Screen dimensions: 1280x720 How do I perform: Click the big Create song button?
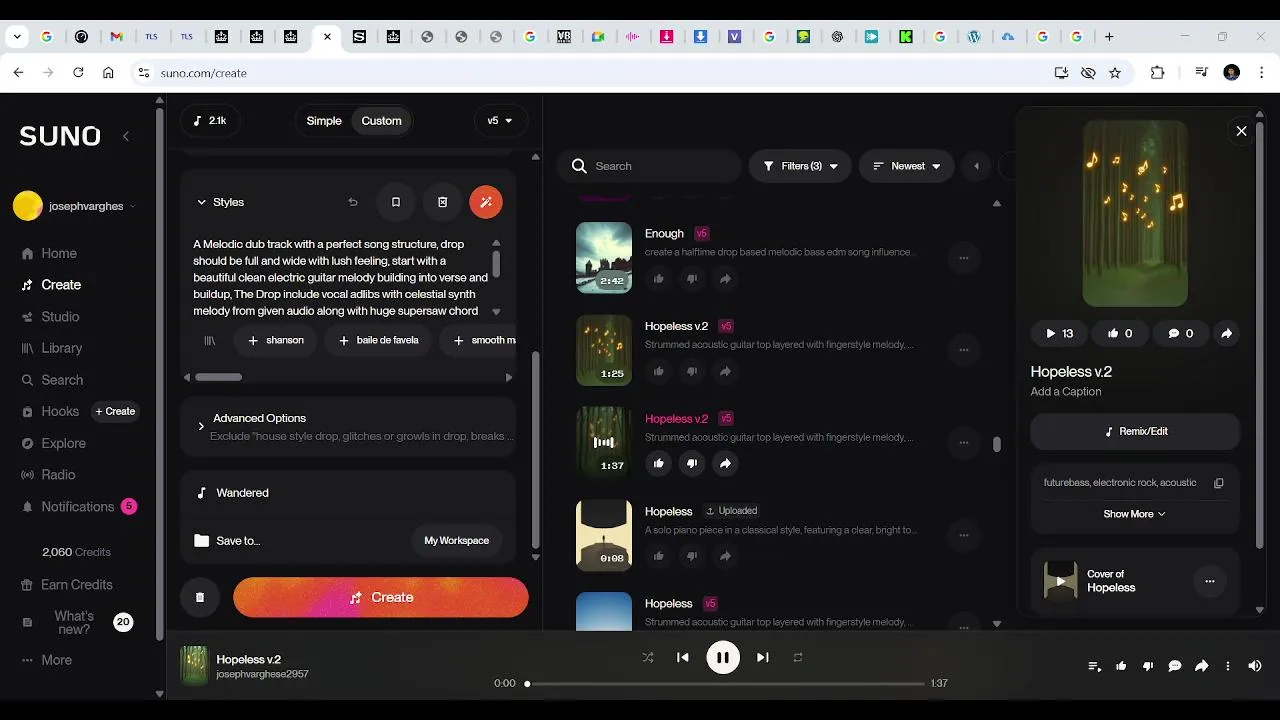click(381, 597)
